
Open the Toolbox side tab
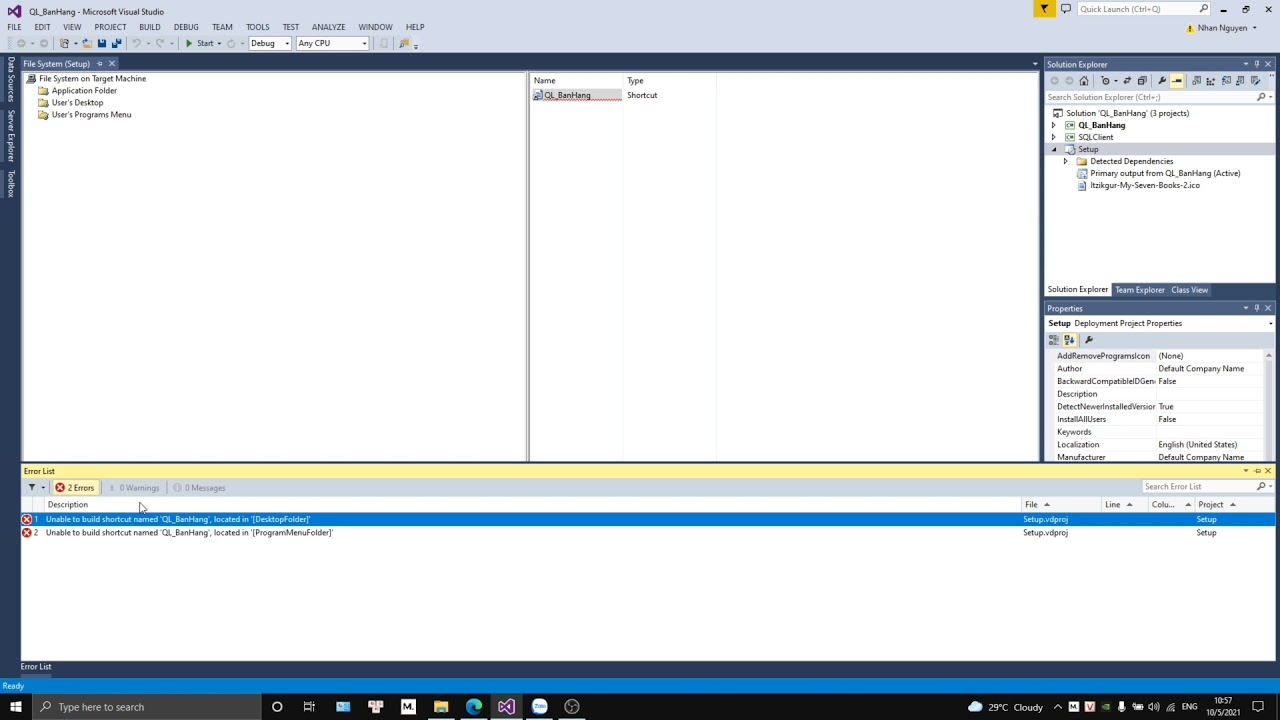11,184
